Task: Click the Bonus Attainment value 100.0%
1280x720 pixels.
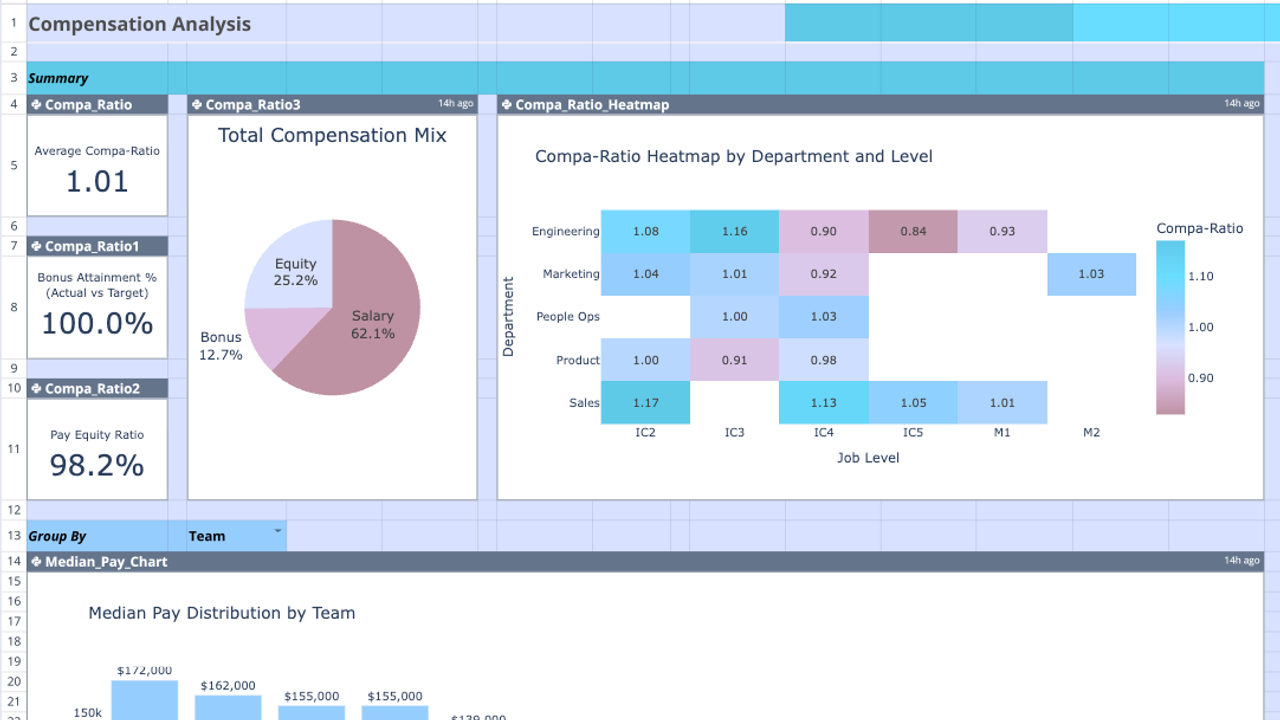Action: [x=97, y=323]
